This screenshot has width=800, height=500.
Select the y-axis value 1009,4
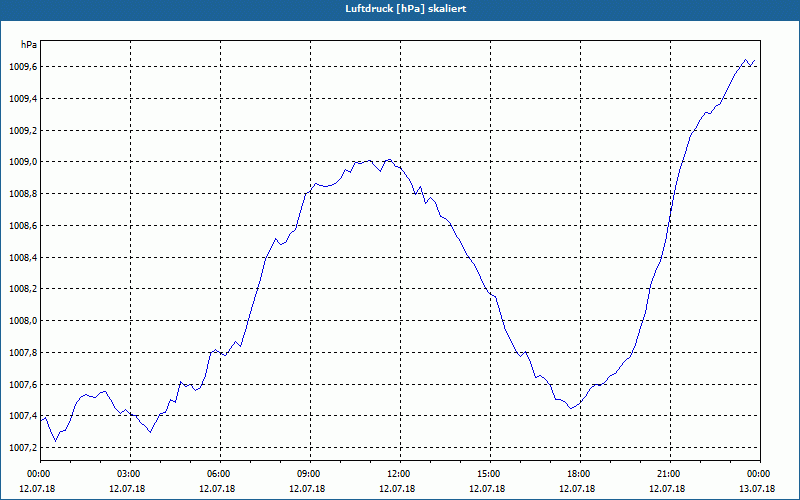22,99
